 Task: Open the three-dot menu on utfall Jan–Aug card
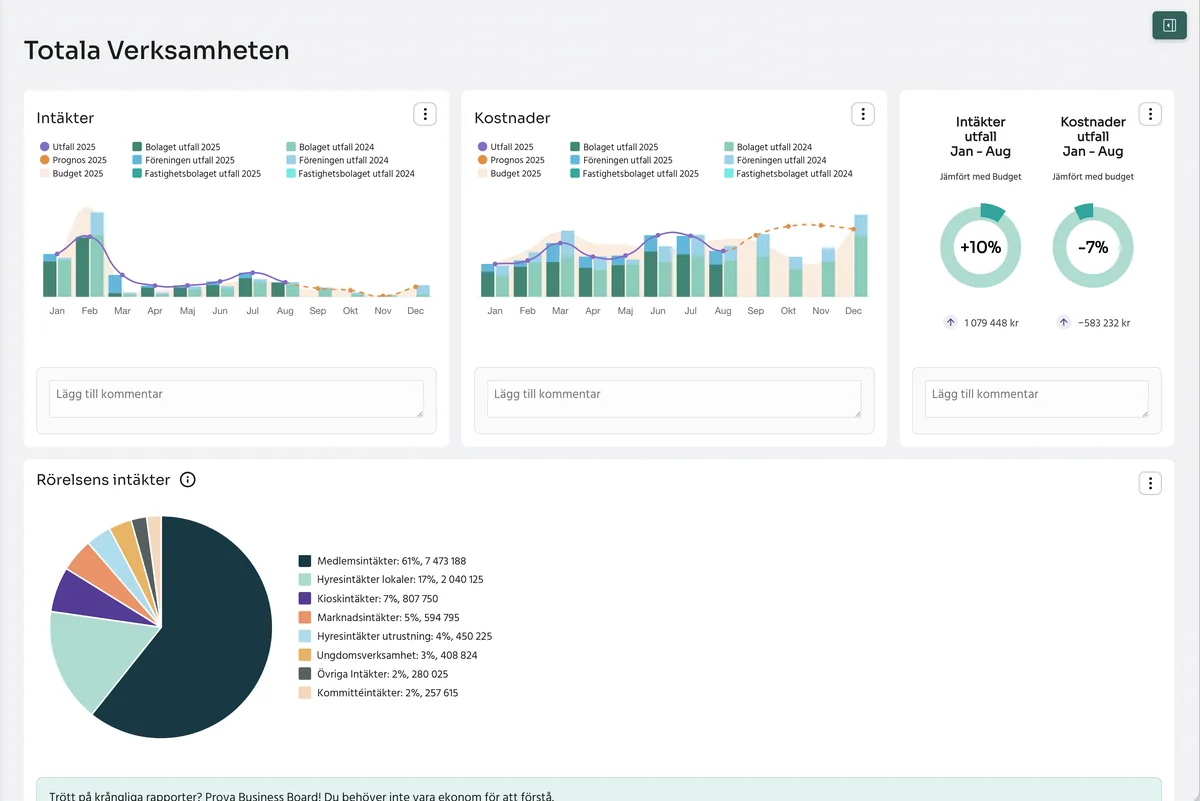[x=1150, y=114]
